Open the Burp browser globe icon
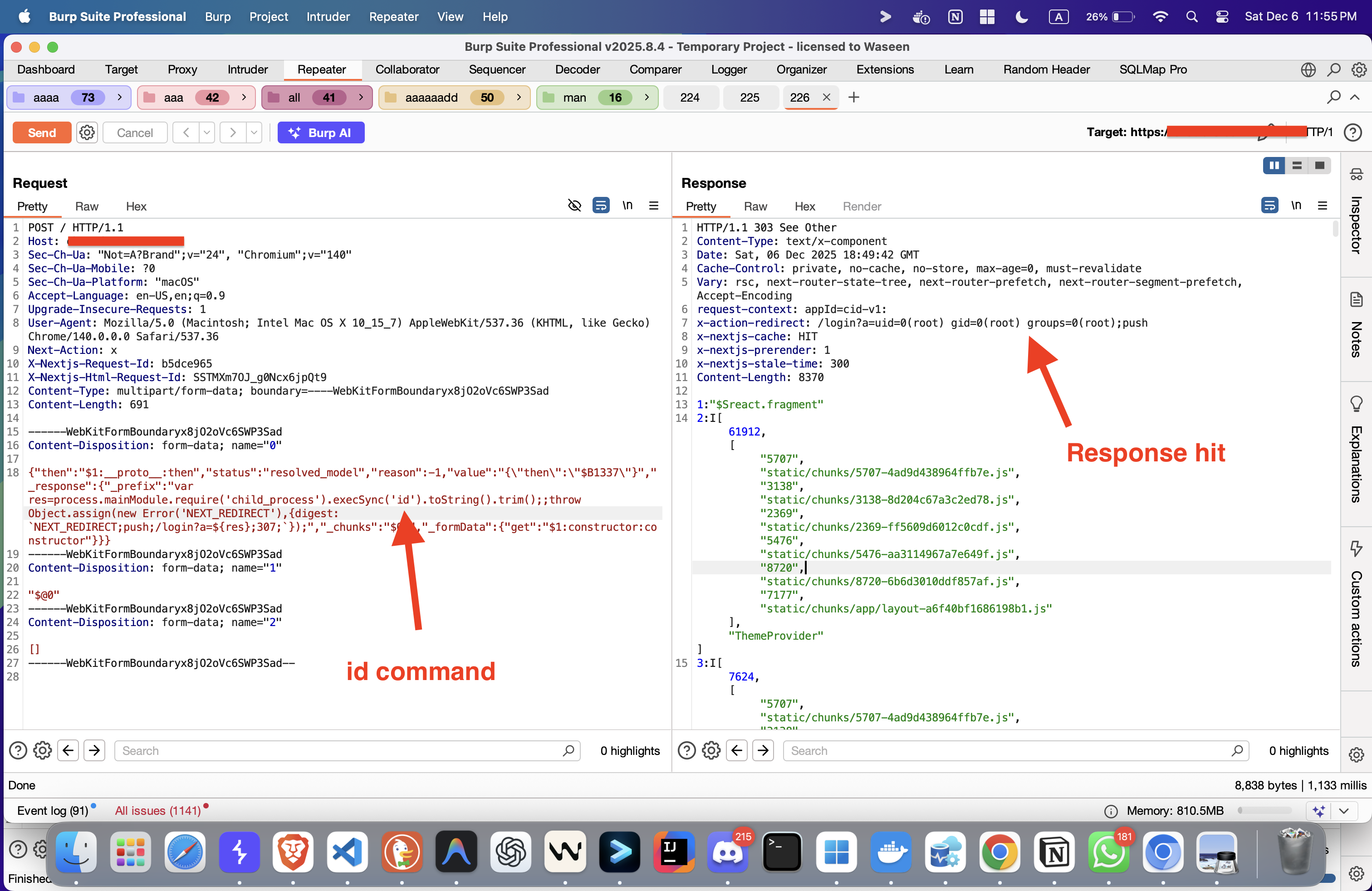The width and height of the screenshot is (1372, 891). (x=1308, y=70)
